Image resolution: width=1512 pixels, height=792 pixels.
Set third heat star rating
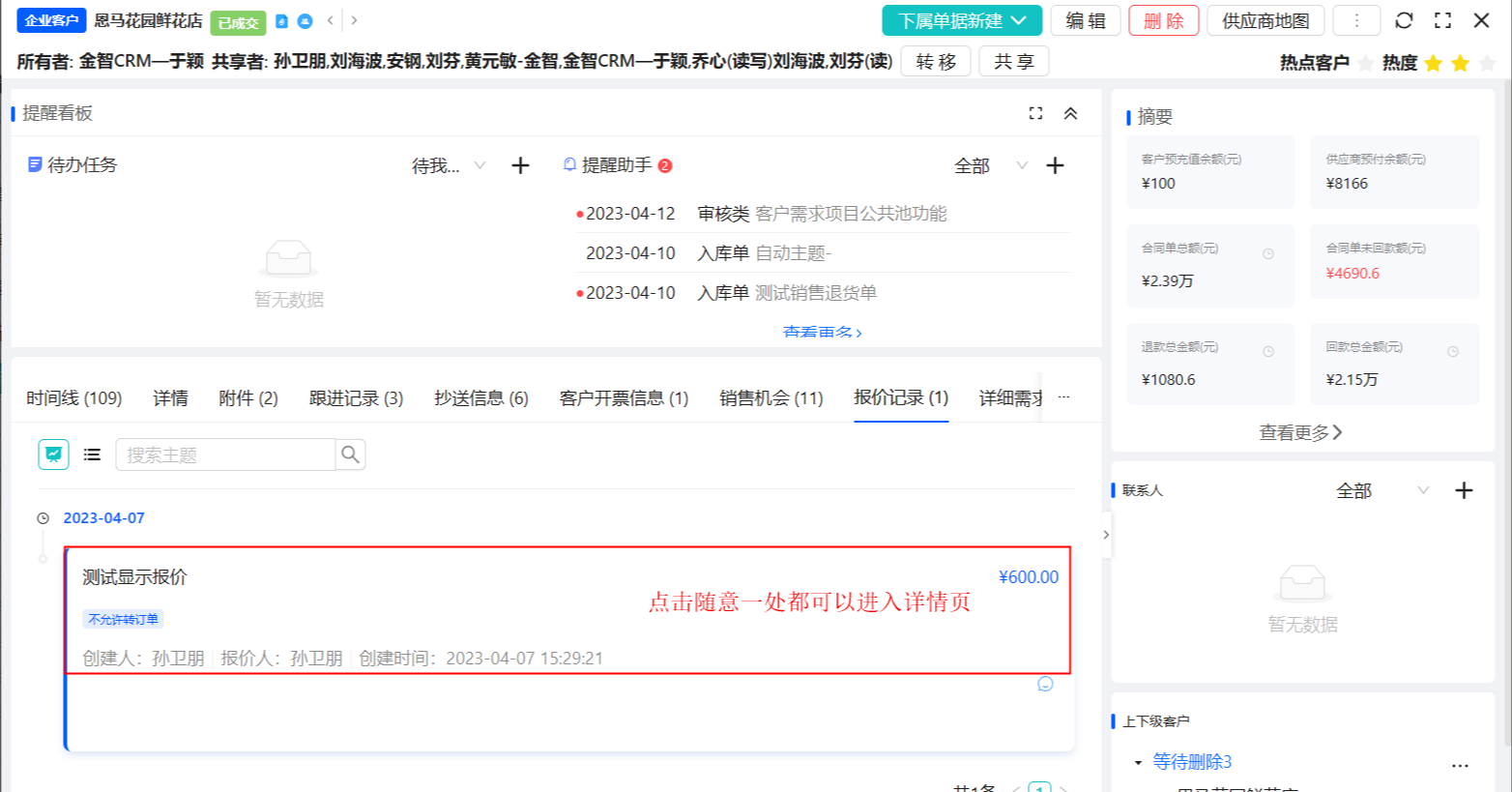click(x=1487, y=64)
